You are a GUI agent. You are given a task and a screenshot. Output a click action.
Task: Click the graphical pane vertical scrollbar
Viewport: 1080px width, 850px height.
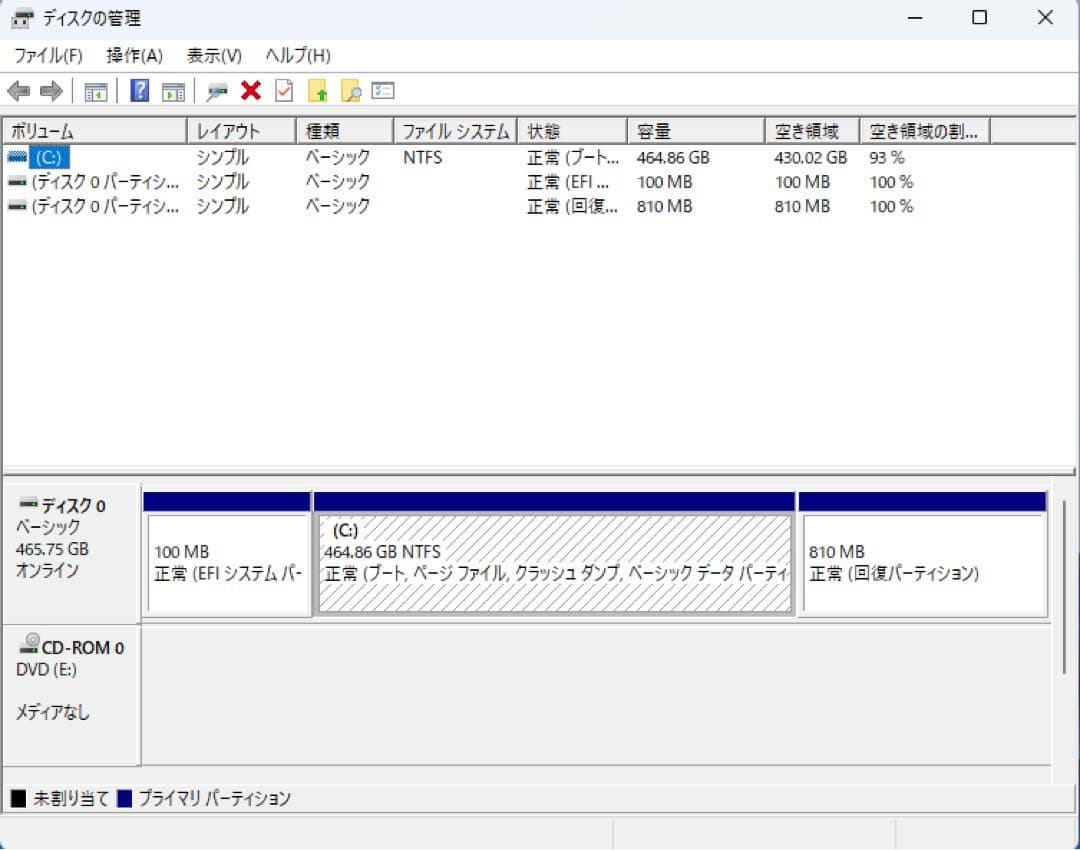pyautogui.click(x=1064, y=587)
